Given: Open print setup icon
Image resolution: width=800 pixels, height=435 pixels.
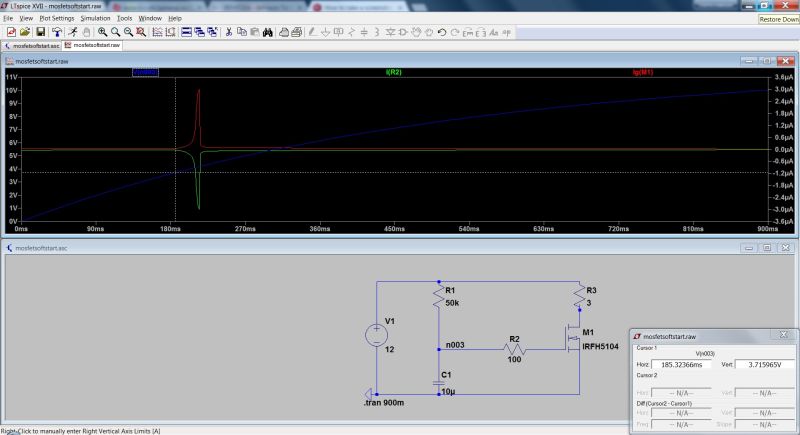Looking at the screenshot, I should click(x=284, y=32).
